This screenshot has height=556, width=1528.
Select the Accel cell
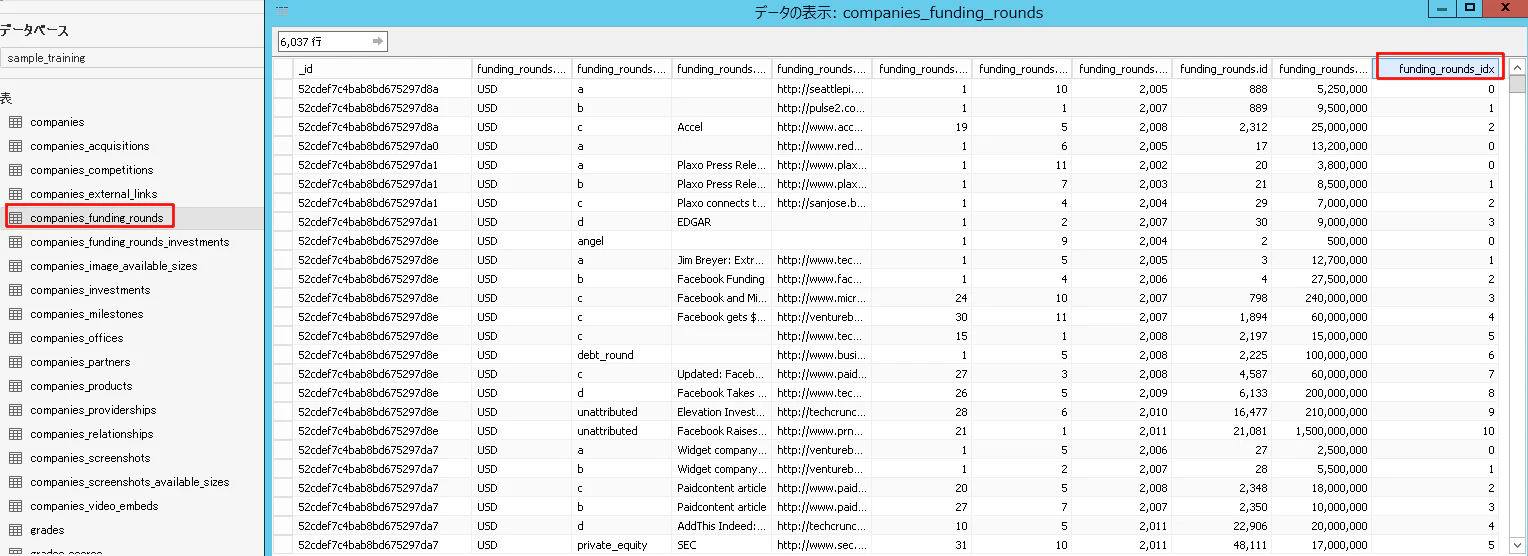[x=721, y=127]
